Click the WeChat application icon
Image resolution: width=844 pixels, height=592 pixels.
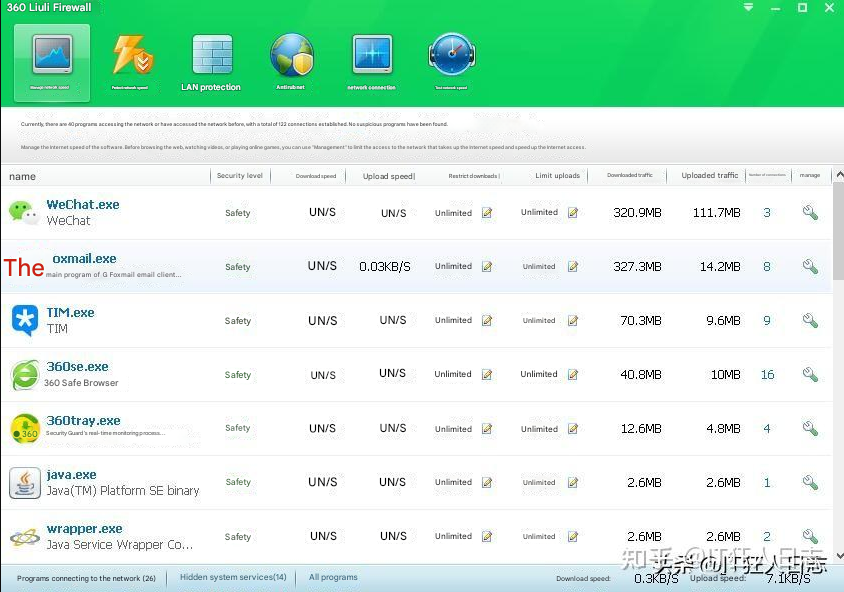[24, 213]
